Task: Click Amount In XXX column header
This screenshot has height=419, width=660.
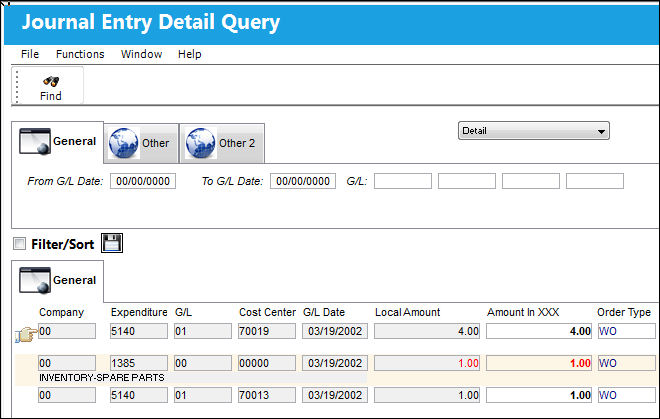Action: 523,312
